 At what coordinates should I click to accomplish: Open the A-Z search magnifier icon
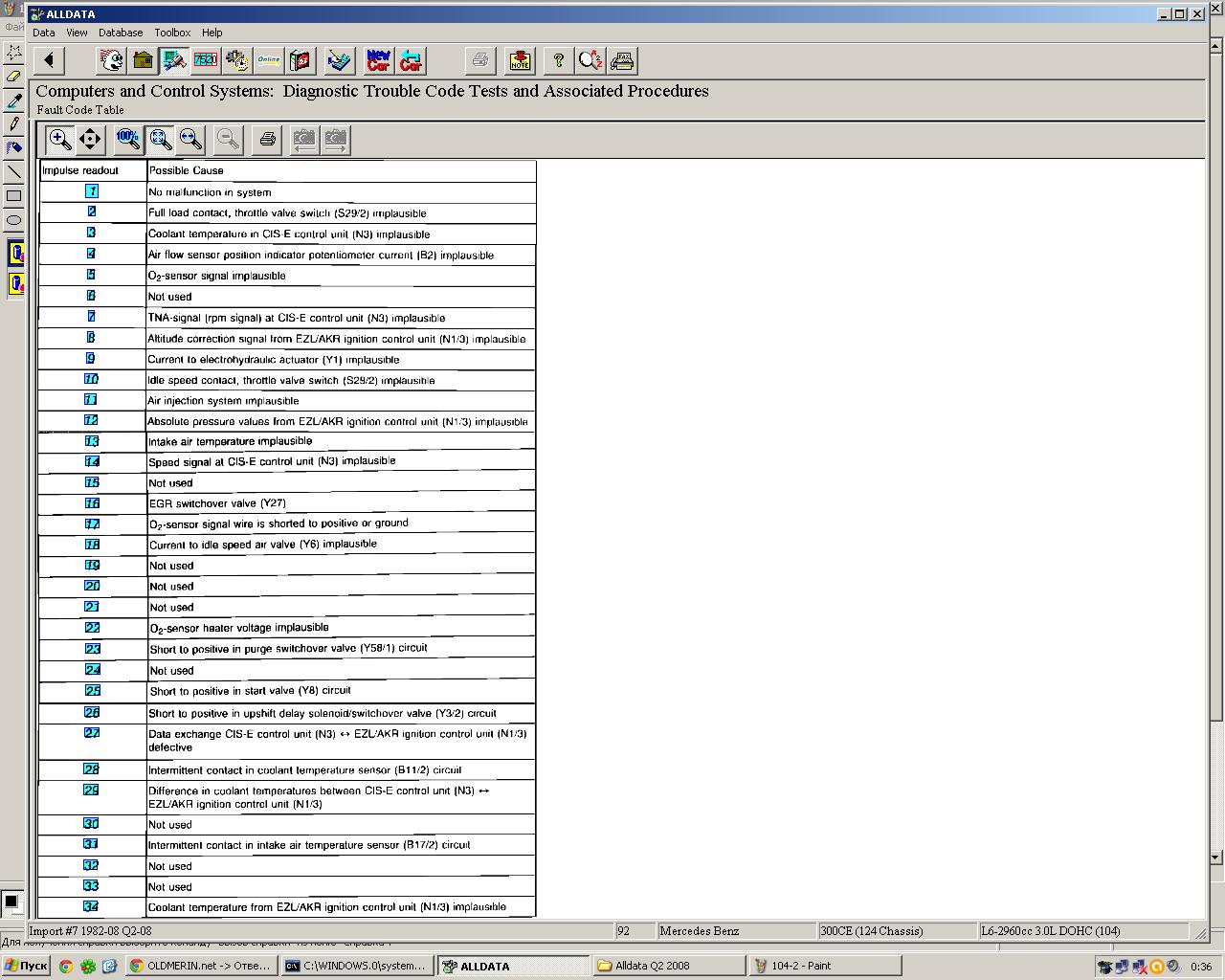click(x=590, y=60)
